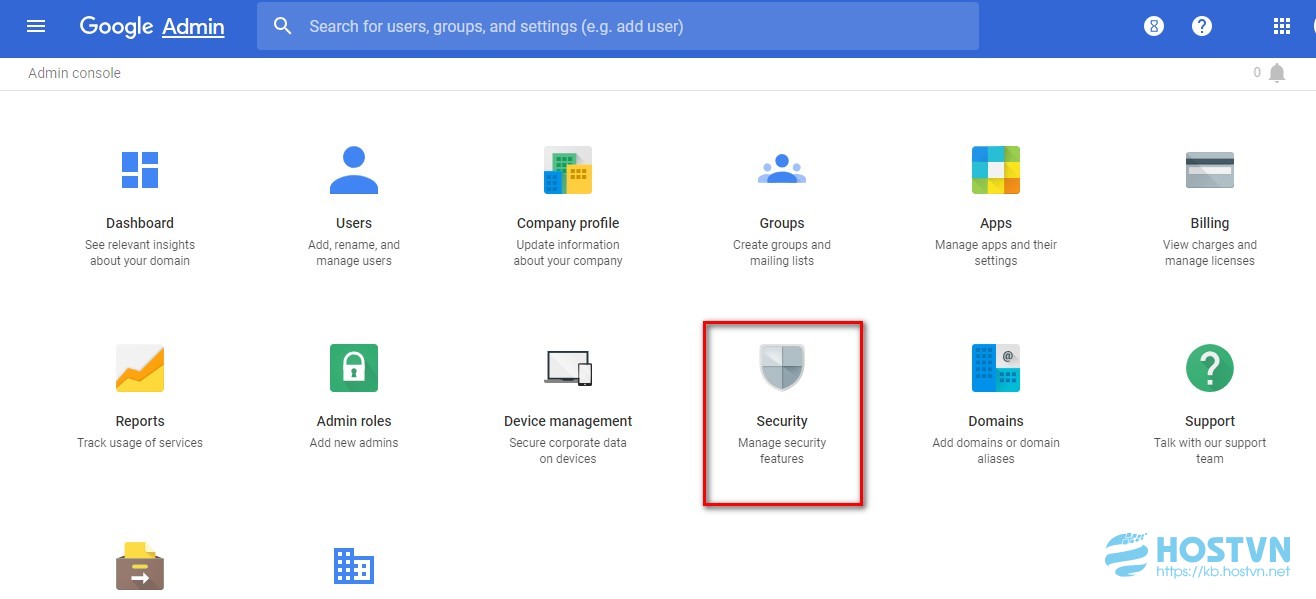Open the Users icon
This screenshot has height=599, width=1316.
354,170
